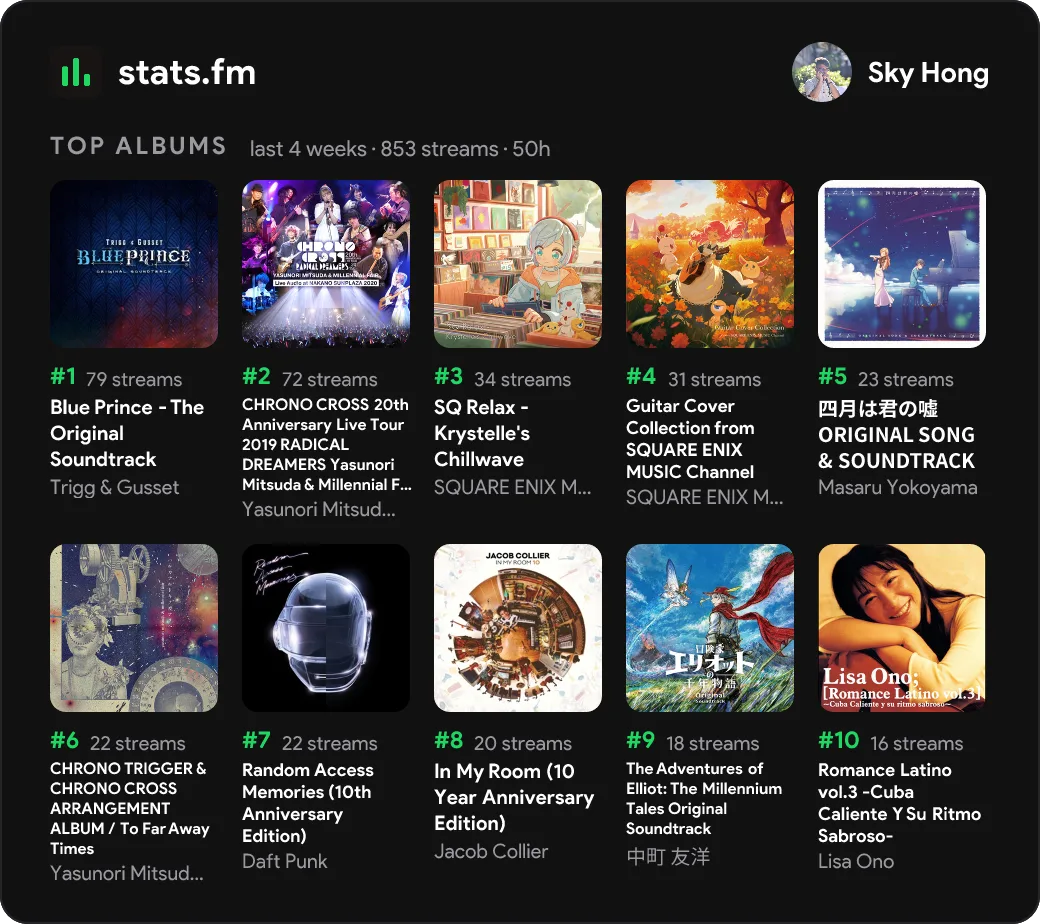The width and height of the screenshot is (1040, 924).
Task: Click title 'In My Room (10 Year Anniversary Edition)'
Action: tap(514, 797)
